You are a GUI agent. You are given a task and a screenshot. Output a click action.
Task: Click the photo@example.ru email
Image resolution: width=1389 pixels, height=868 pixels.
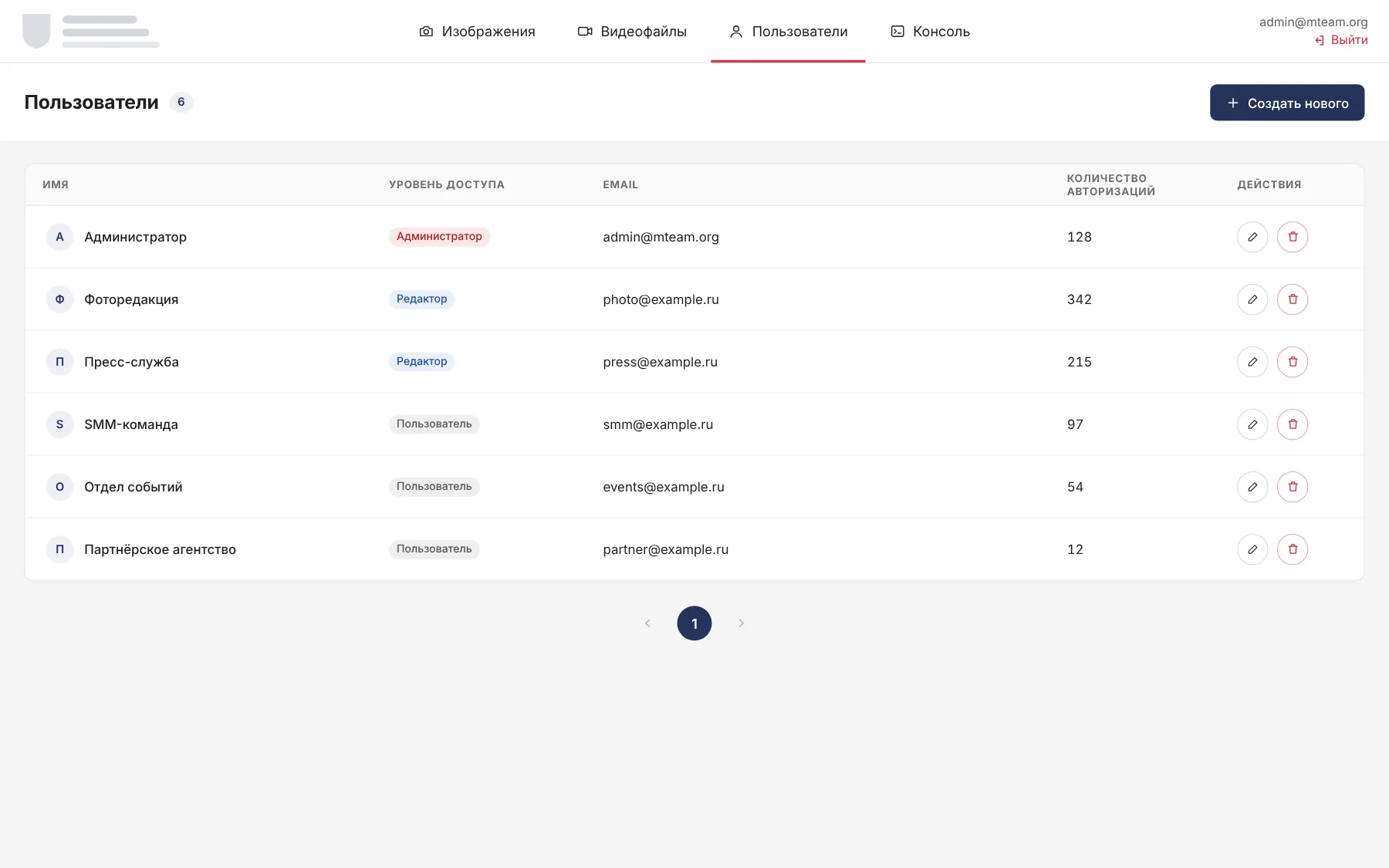pyautogui.click(x=661, y=299)
